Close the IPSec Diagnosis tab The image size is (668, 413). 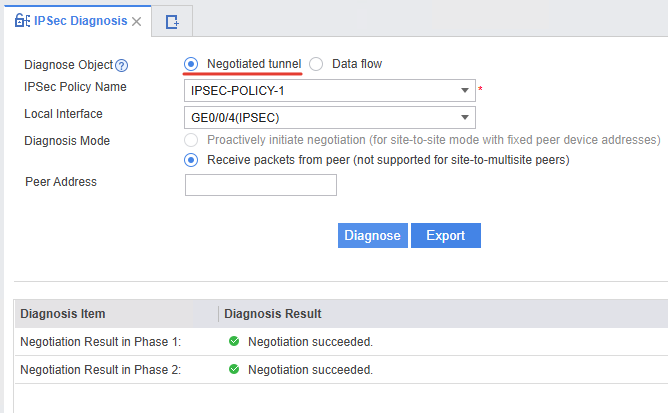coord(136,21)
